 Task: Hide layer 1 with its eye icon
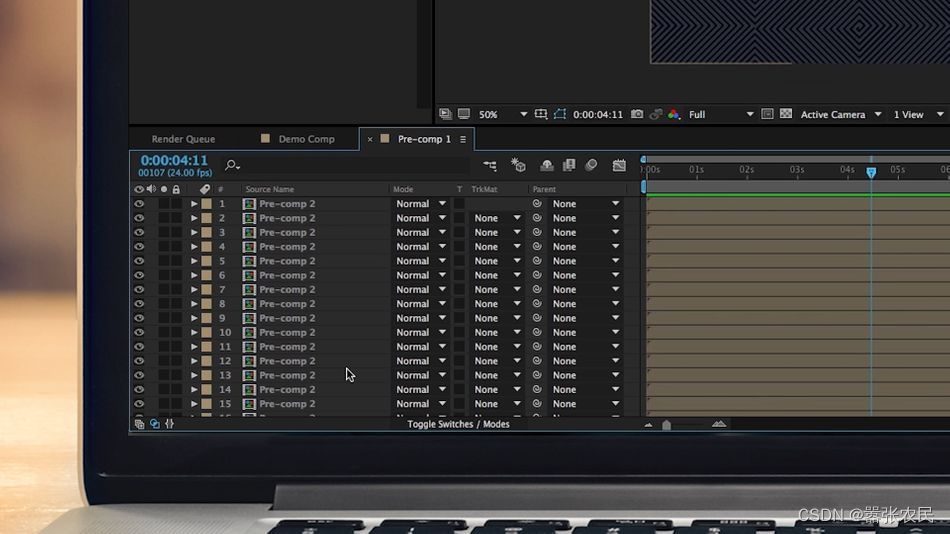point(139,204)
